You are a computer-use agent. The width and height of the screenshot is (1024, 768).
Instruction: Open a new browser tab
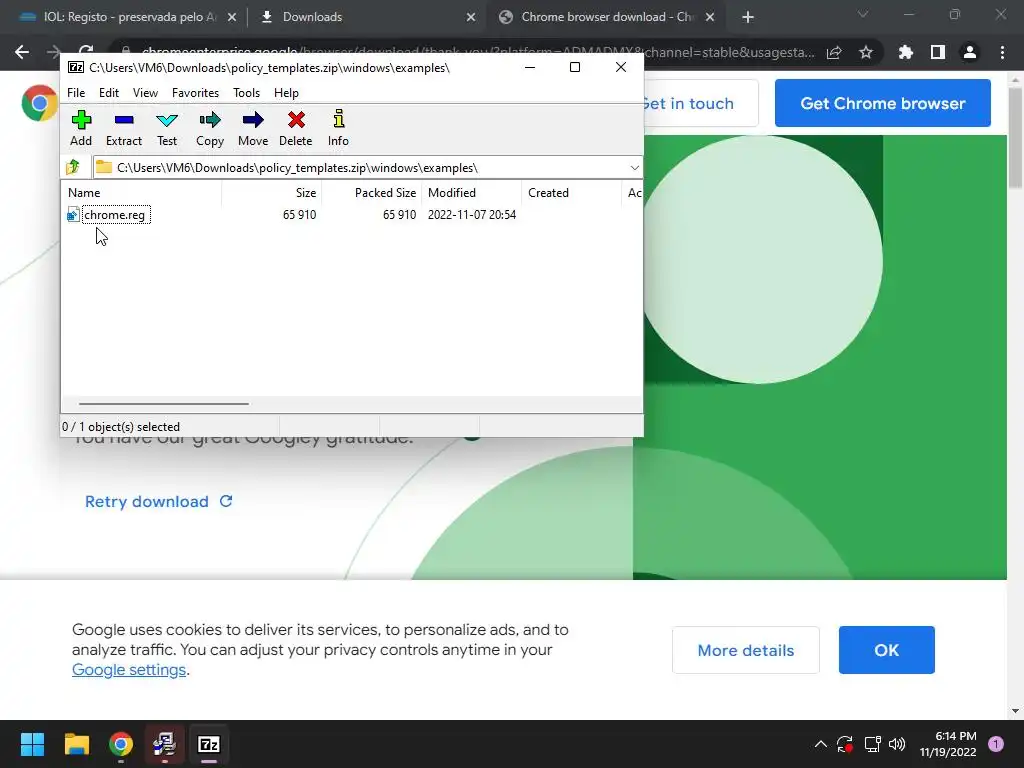(748, 17)
